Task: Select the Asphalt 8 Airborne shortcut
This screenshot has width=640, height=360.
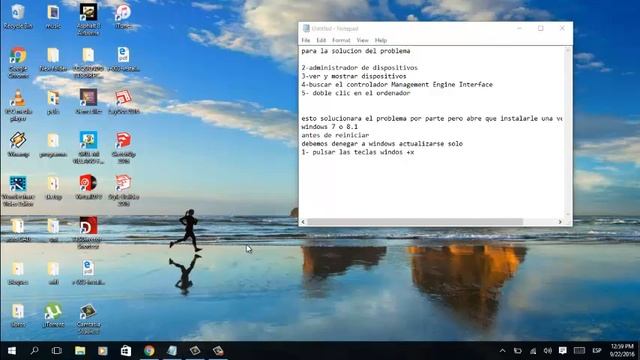Action: (88, 20)
